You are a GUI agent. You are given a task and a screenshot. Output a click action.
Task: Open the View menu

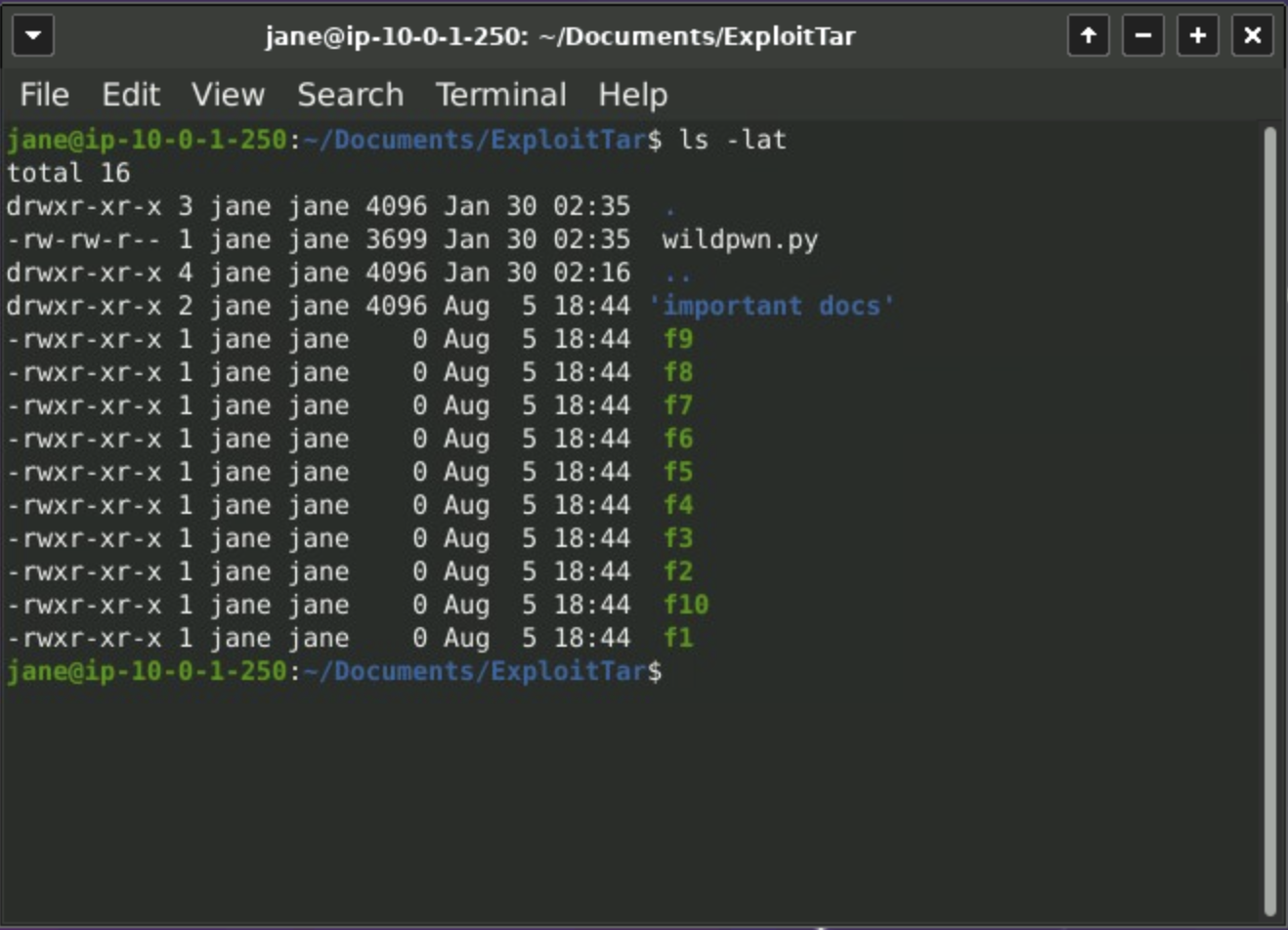(227, 94)
